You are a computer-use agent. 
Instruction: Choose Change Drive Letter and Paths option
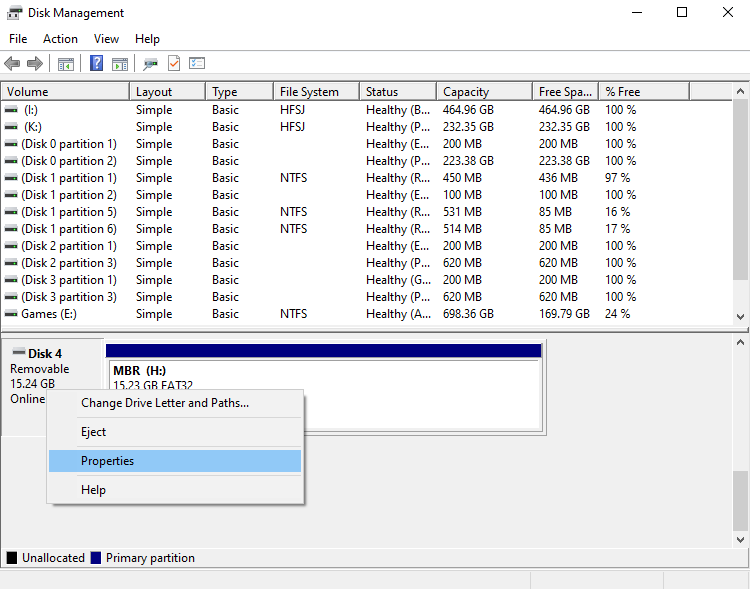pyautogui.click(x=165, y=403)
